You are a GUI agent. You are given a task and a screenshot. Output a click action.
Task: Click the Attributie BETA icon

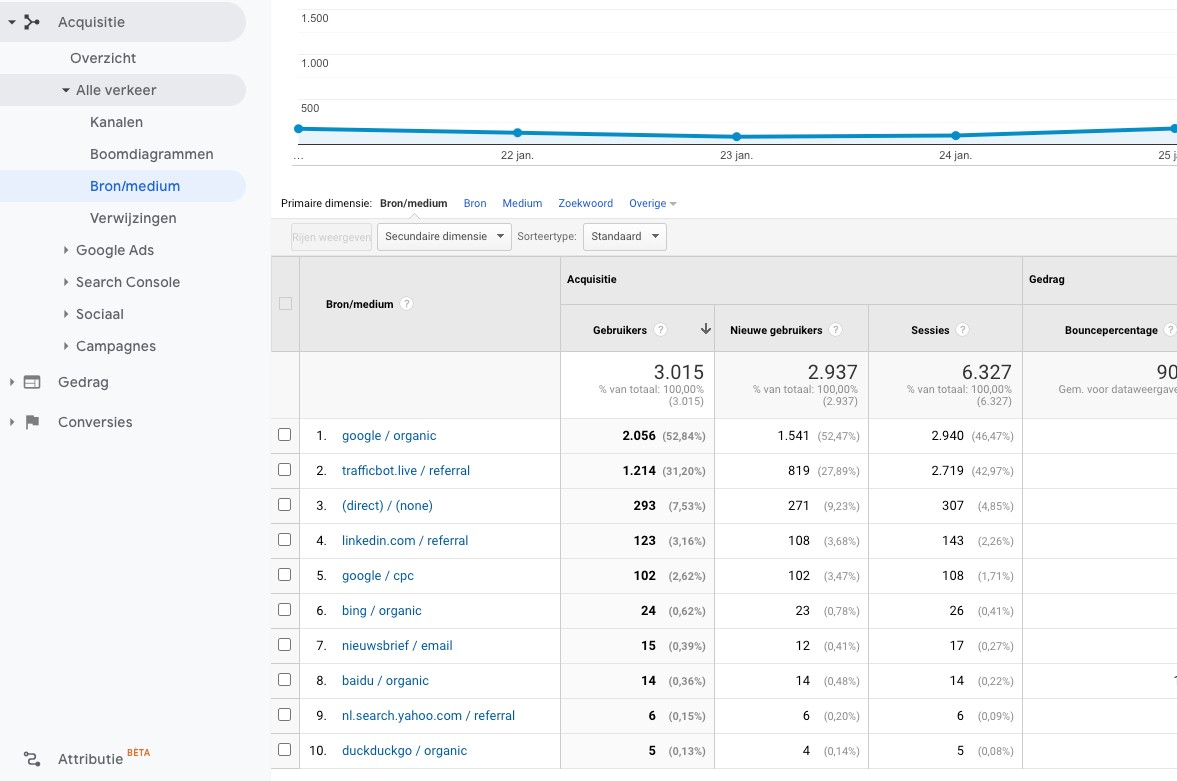[x=32, y=759]
